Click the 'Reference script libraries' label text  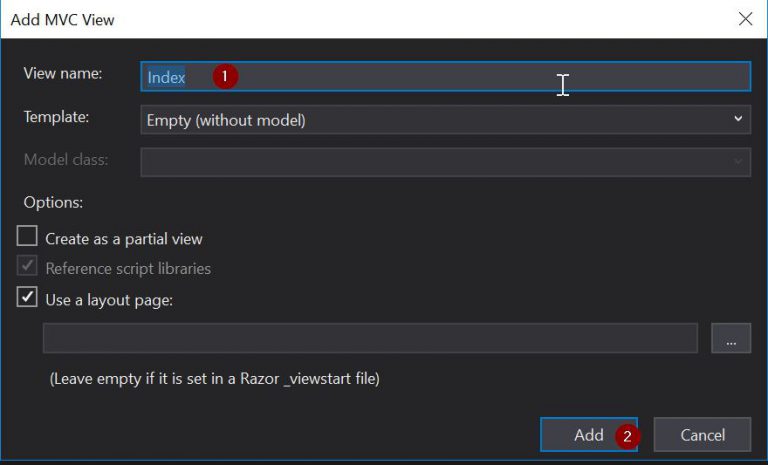coord(128,269)
